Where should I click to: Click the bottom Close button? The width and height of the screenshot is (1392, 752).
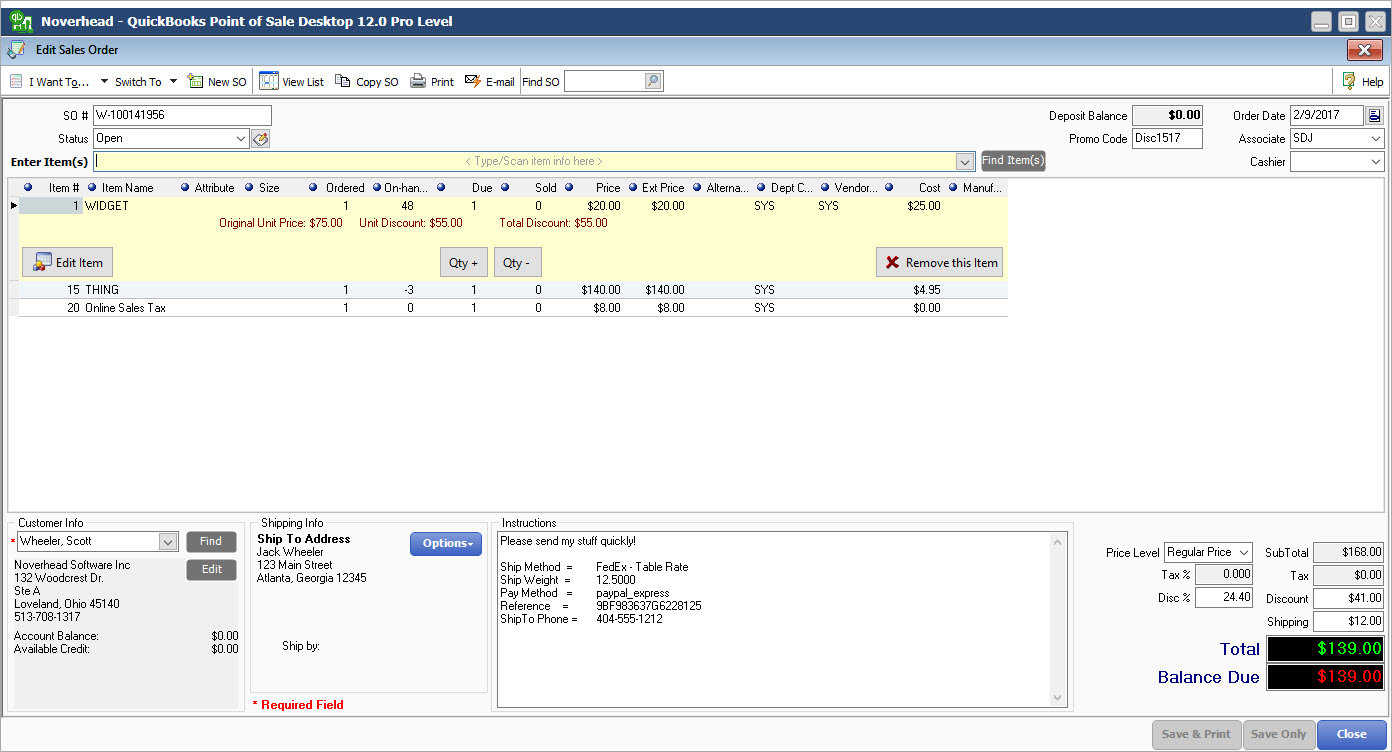(1352, 734)
